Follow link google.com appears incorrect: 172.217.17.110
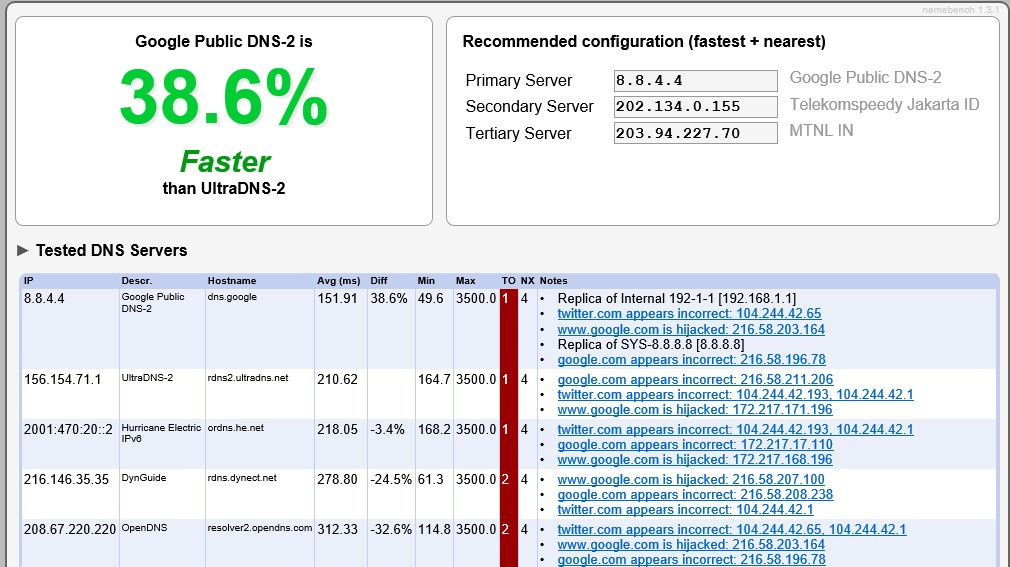The image size is (1010, 567). 695,445
